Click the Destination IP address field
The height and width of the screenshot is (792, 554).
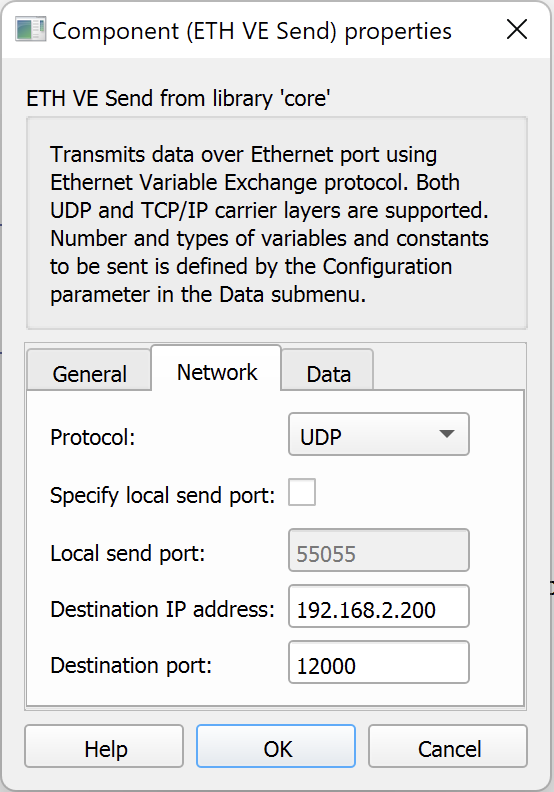(x=379, y=606)
